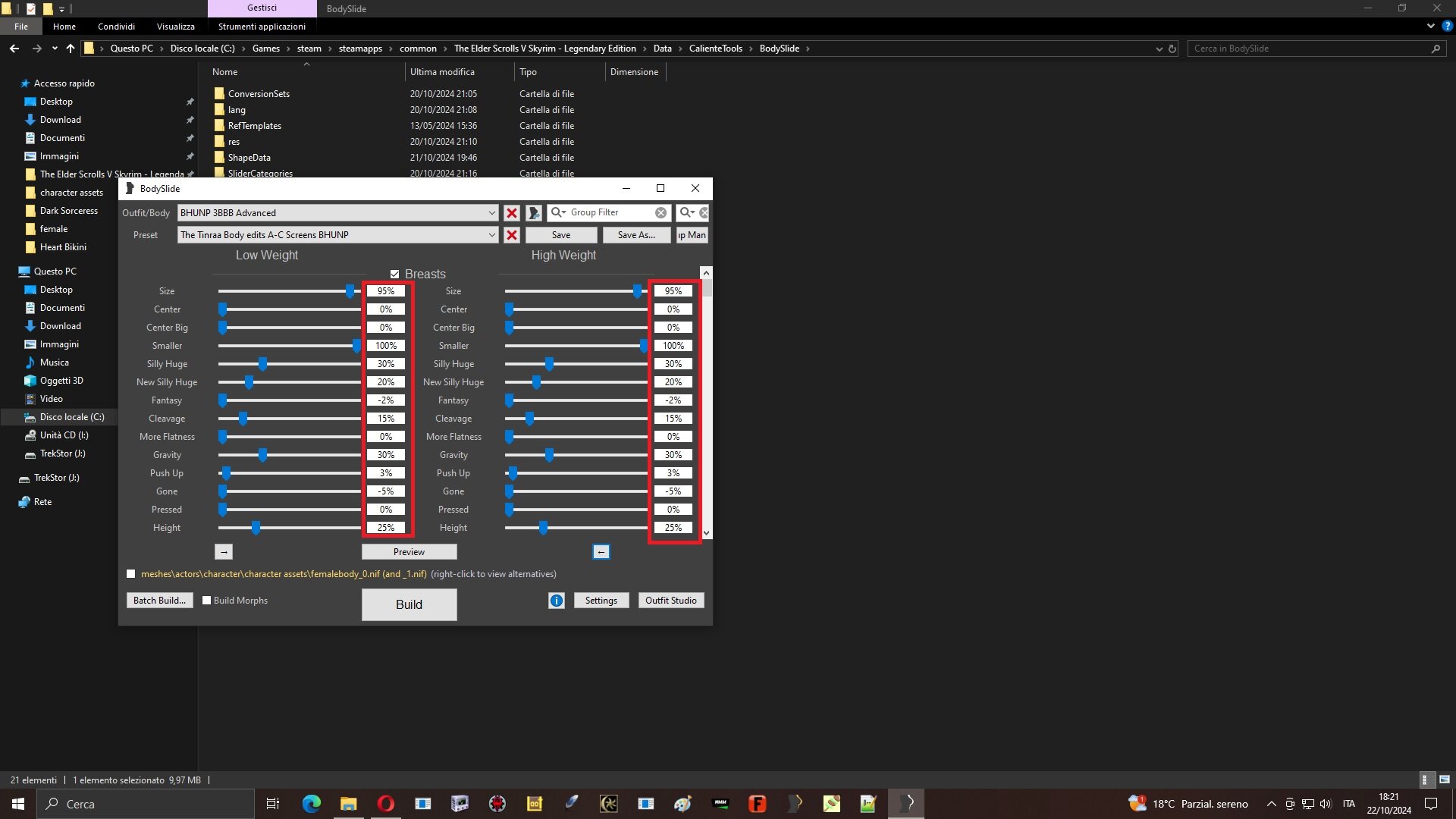Viewport: 1456px width, 819px height.
Task: Launch Outfit Studio
Action: pos(671,601)
